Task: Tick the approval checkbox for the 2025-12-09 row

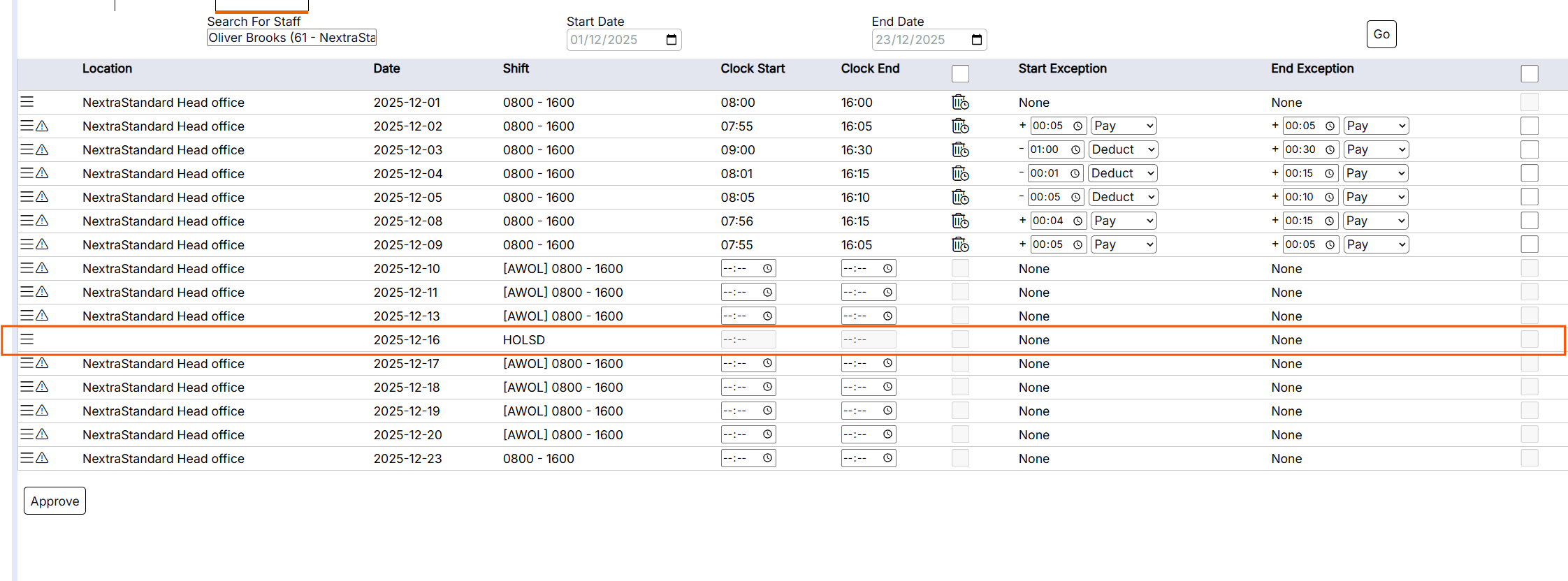Action: [x=1530, y=244]
